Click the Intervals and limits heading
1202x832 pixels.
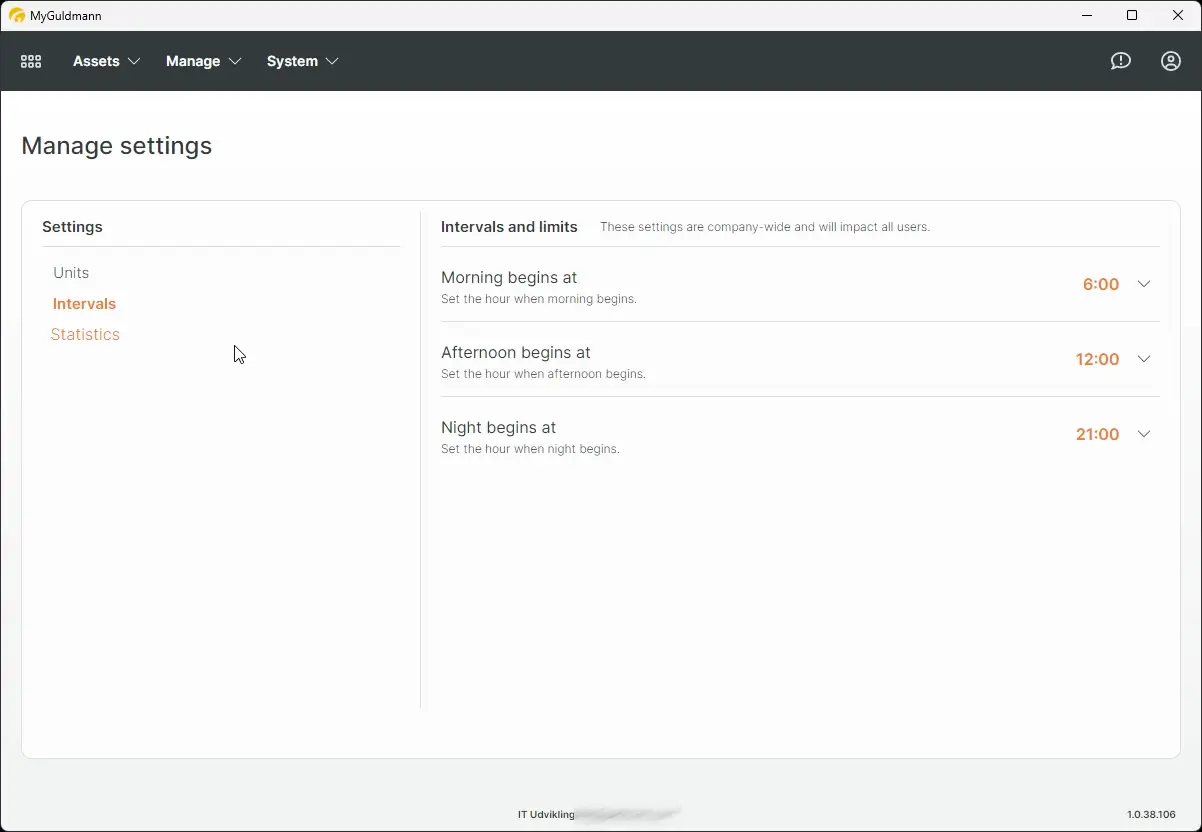click(x=509, y=227)
